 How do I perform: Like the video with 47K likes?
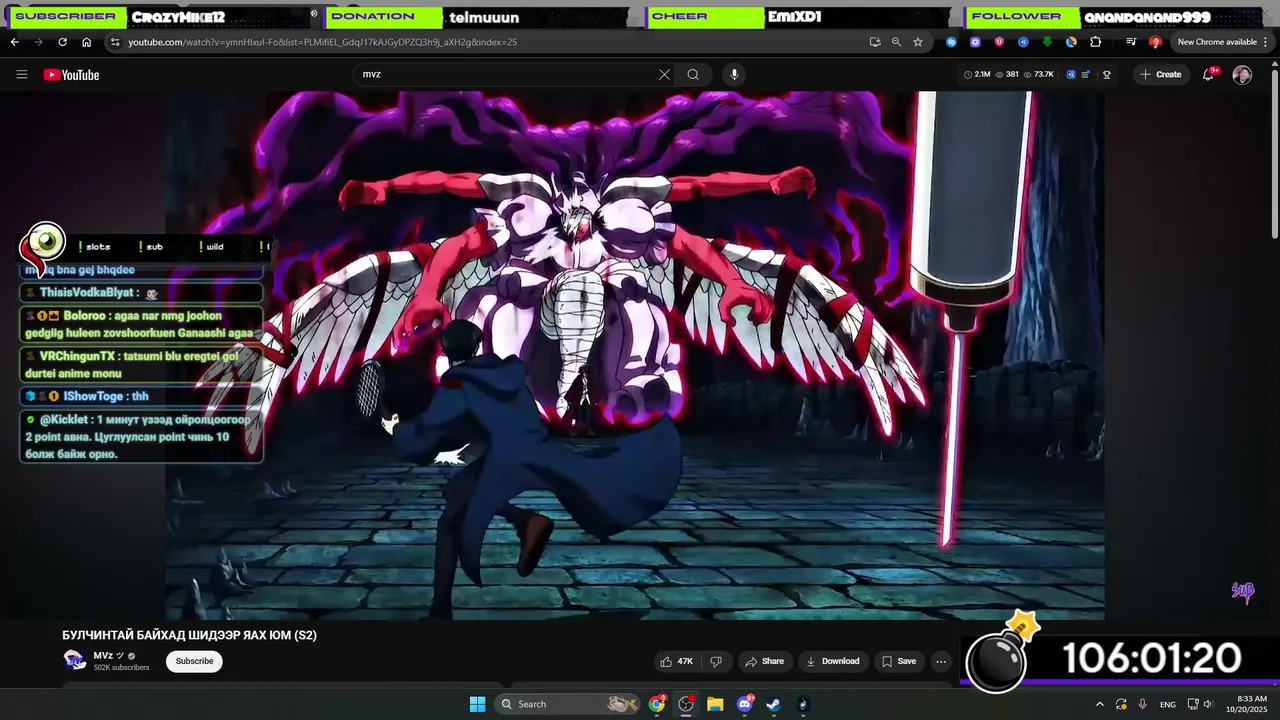[x=677, y=661]
